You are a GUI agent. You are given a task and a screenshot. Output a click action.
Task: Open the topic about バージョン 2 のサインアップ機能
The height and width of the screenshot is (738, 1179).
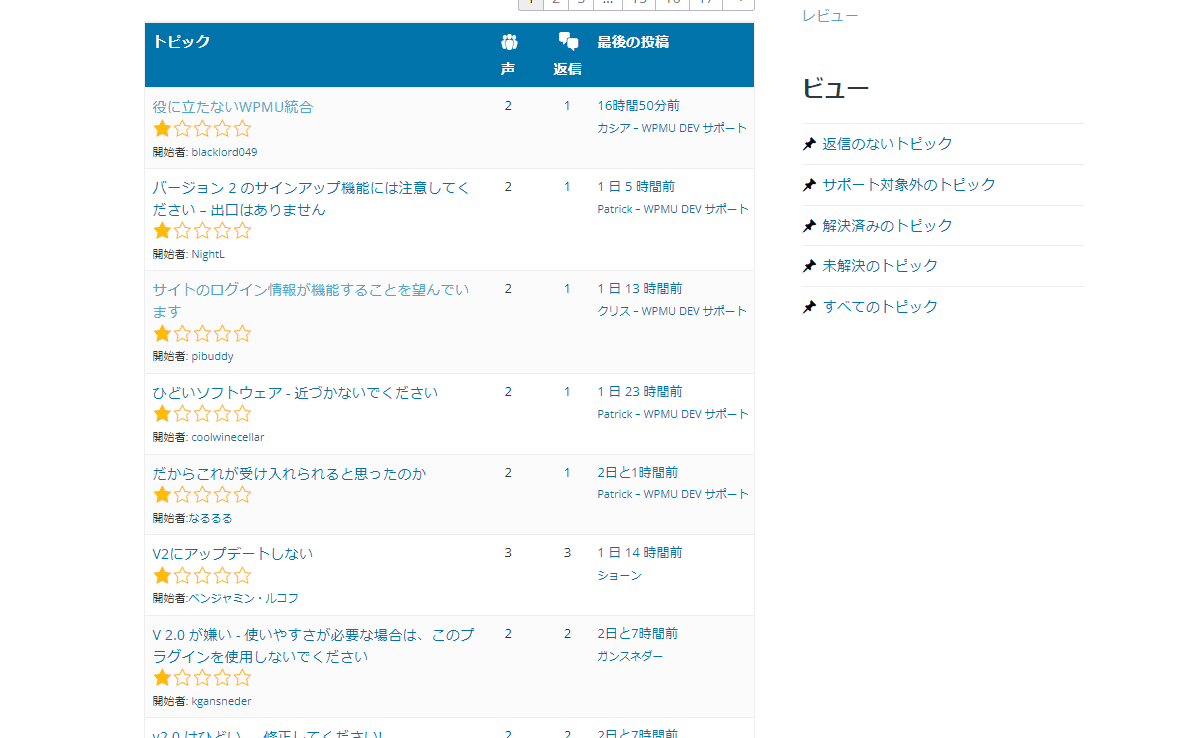click(311, 199)
